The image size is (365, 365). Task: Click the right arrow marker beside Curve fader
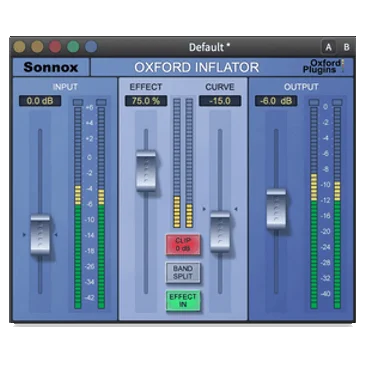236,209
